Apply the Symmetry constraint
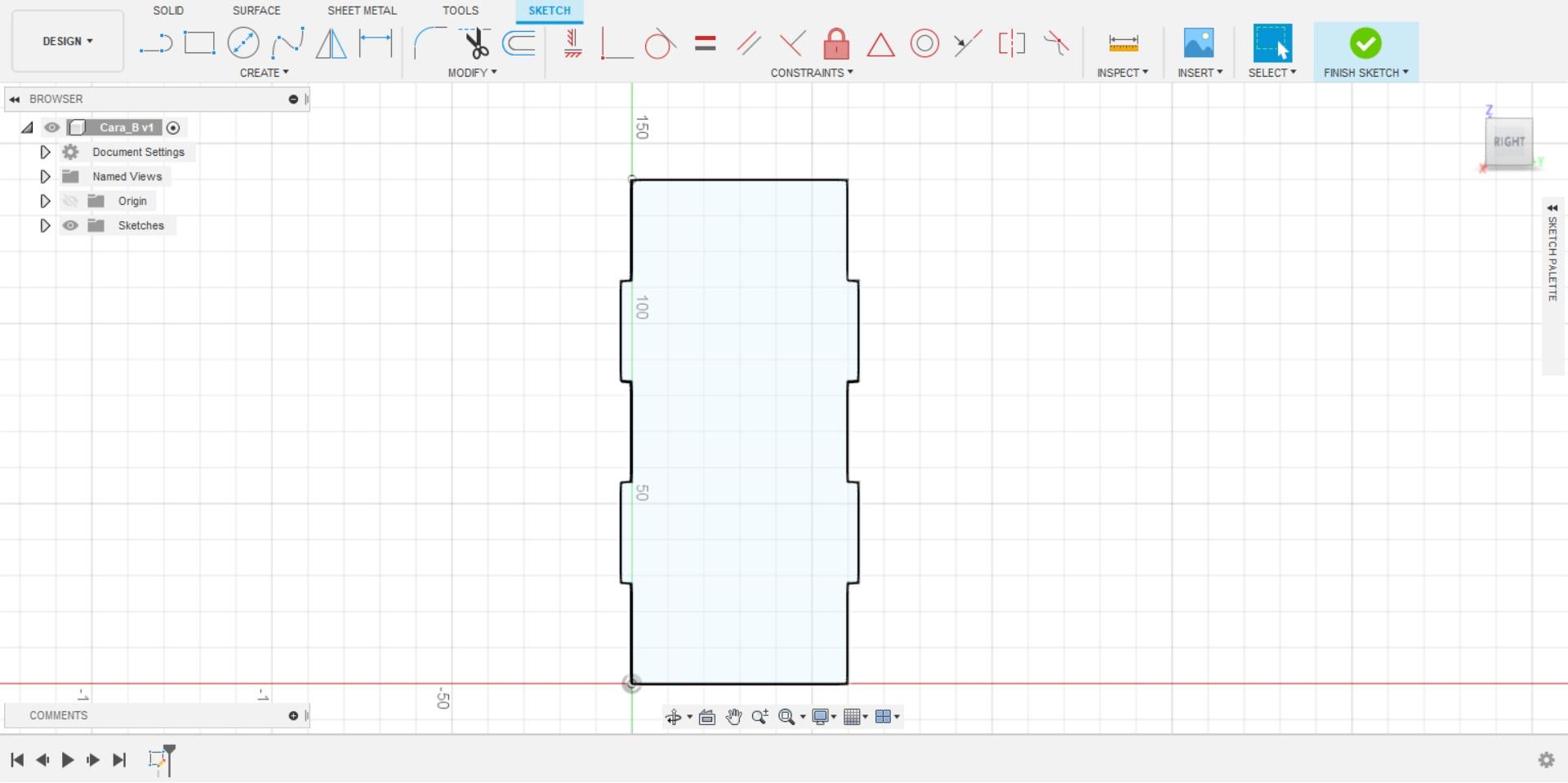The image size is (1568, 783). point(1012,43)
